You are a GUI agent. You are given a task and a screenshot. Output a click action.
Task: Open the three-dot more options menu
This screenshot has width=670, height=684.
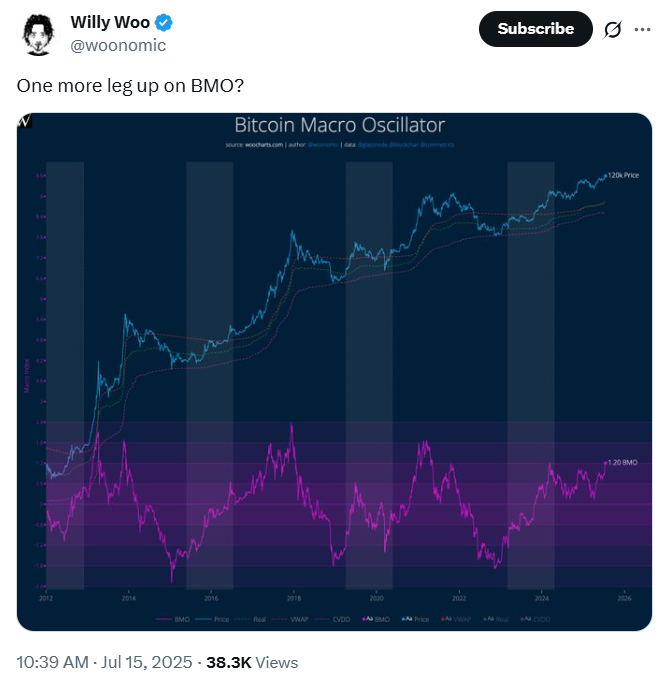tap(642, 29)
